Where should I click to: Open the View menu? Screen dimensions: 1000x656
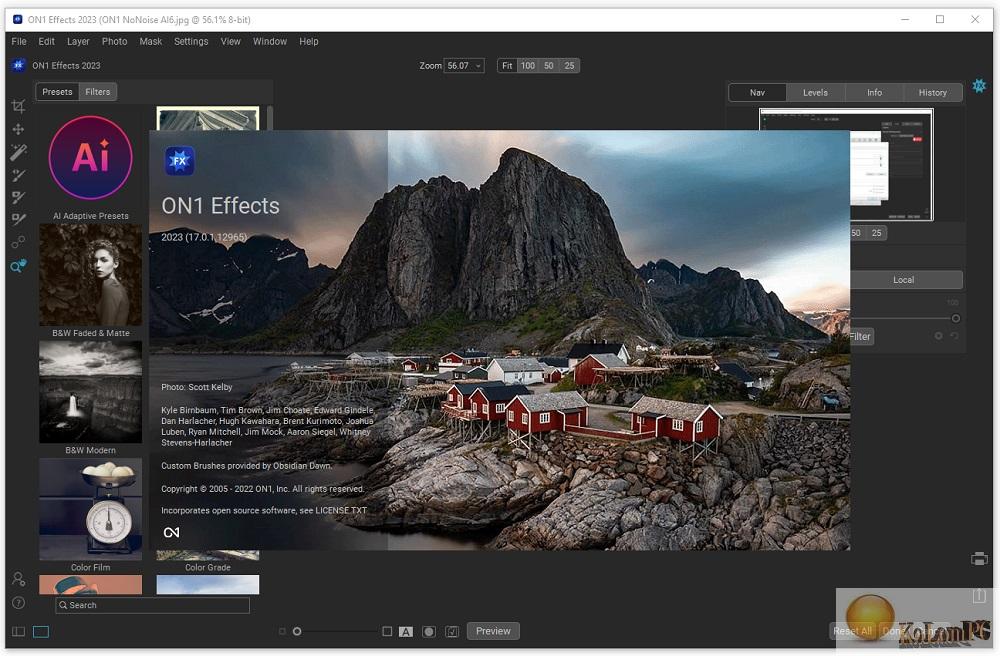coord(231,41)
